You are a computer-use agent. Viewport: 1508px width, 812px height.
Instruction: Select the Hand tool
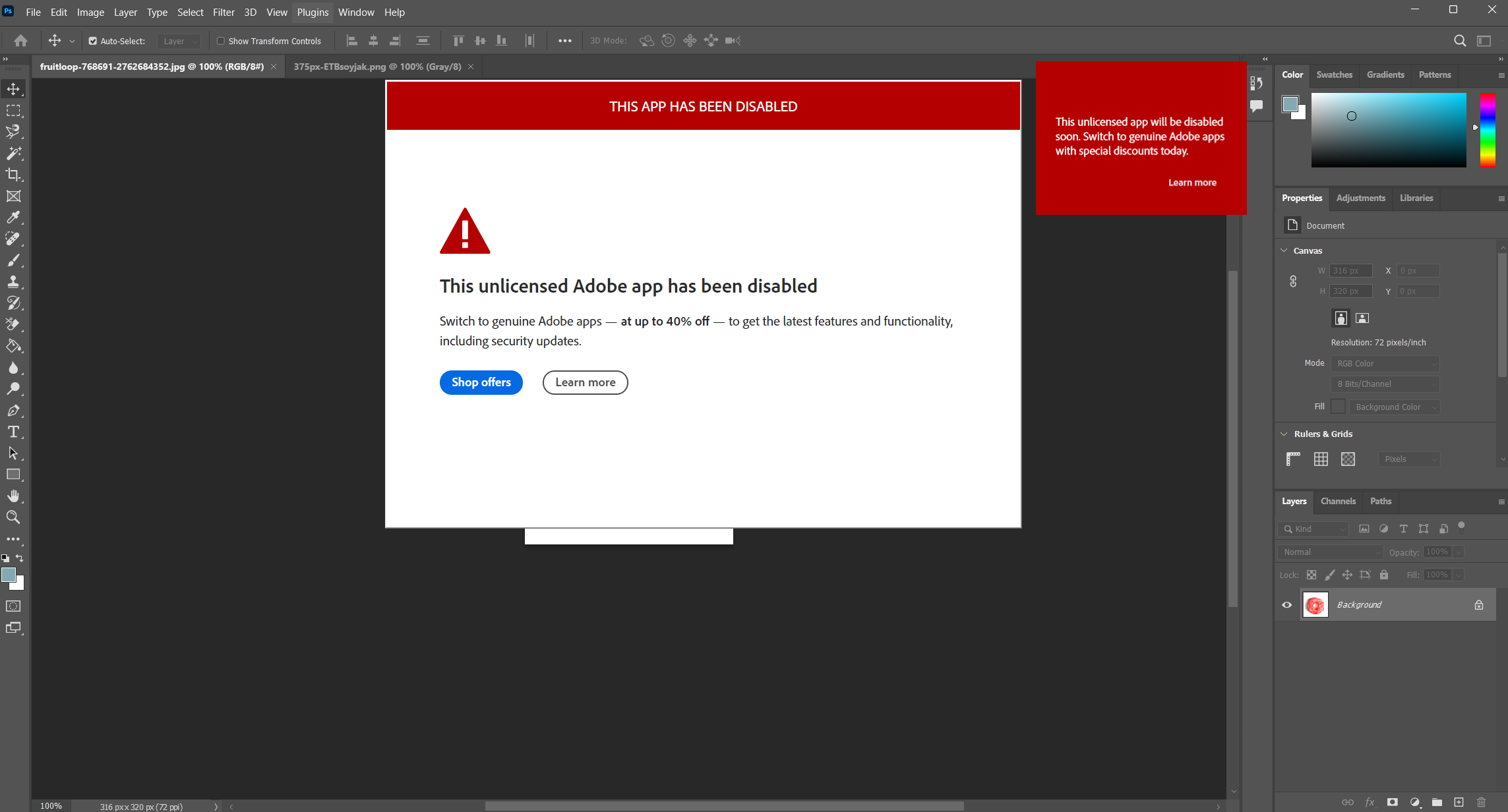13,496
